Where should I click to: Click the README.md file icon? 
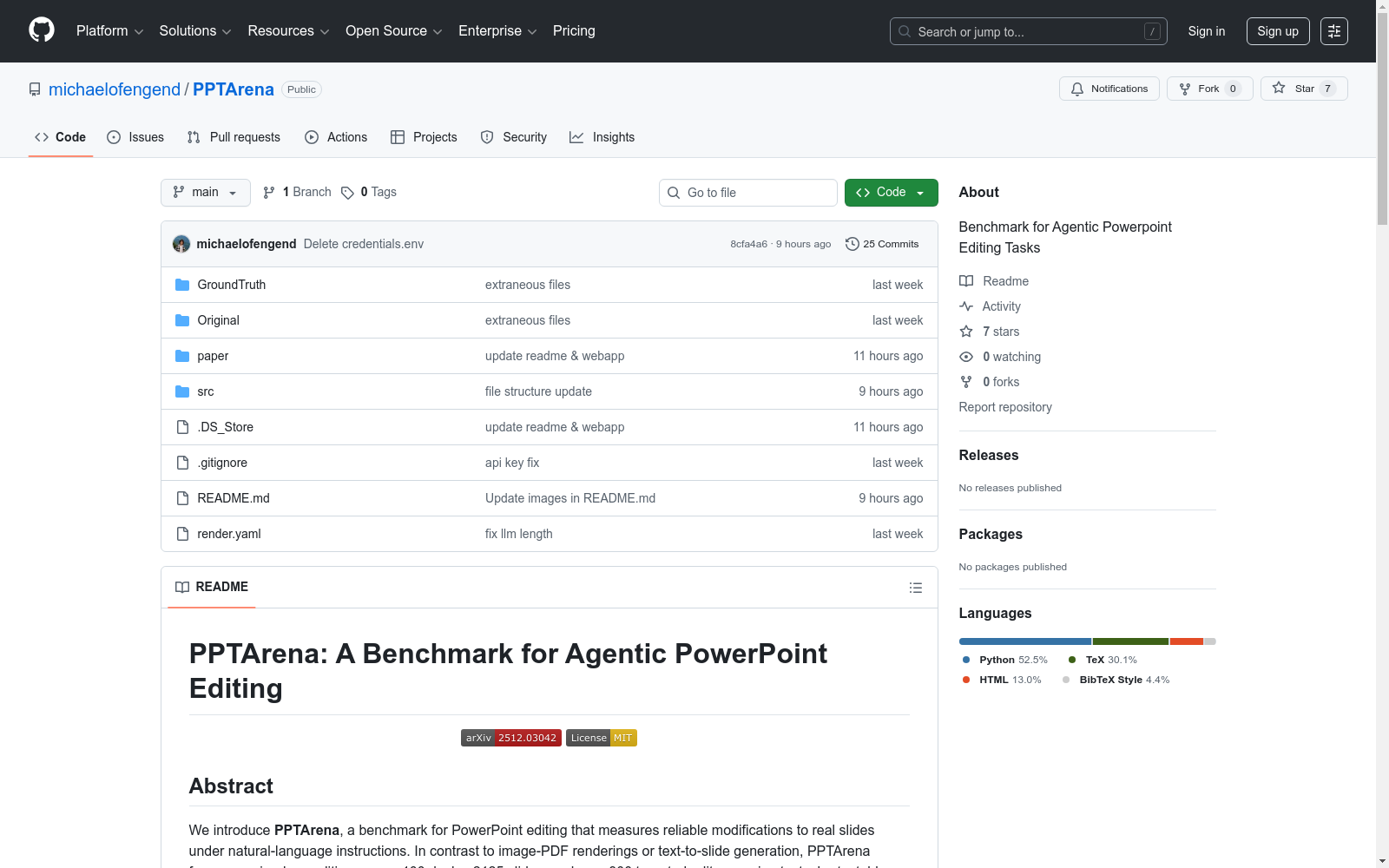point(182,498)
